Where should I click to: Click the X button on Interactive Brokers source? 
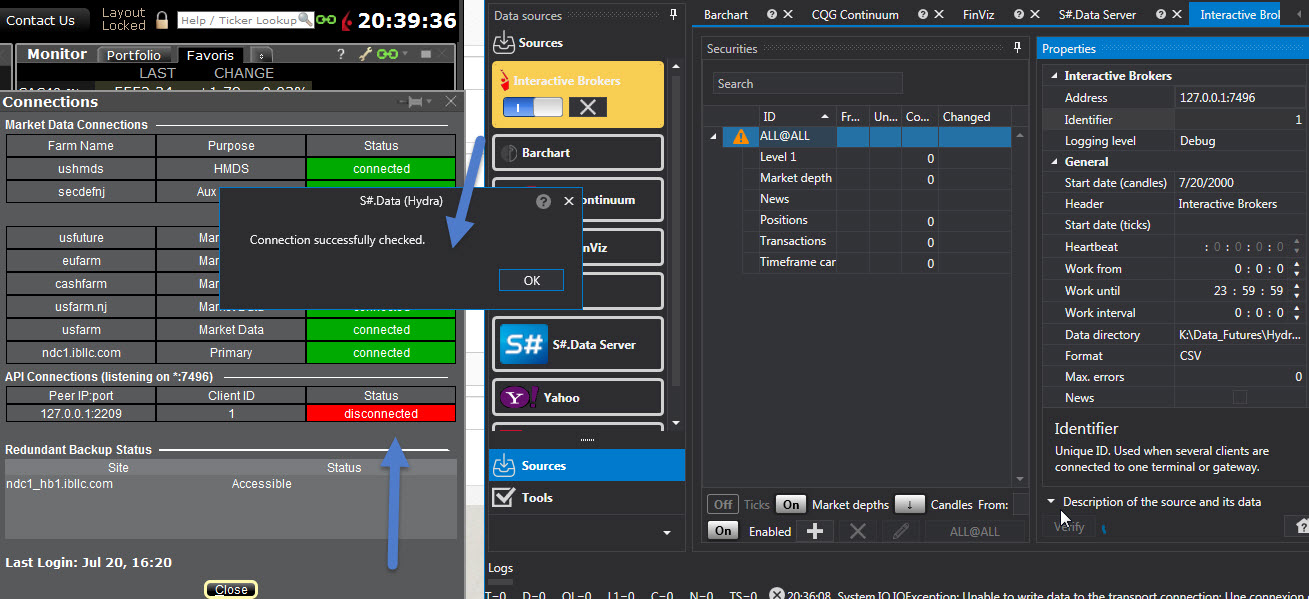[x=588, y=107]
